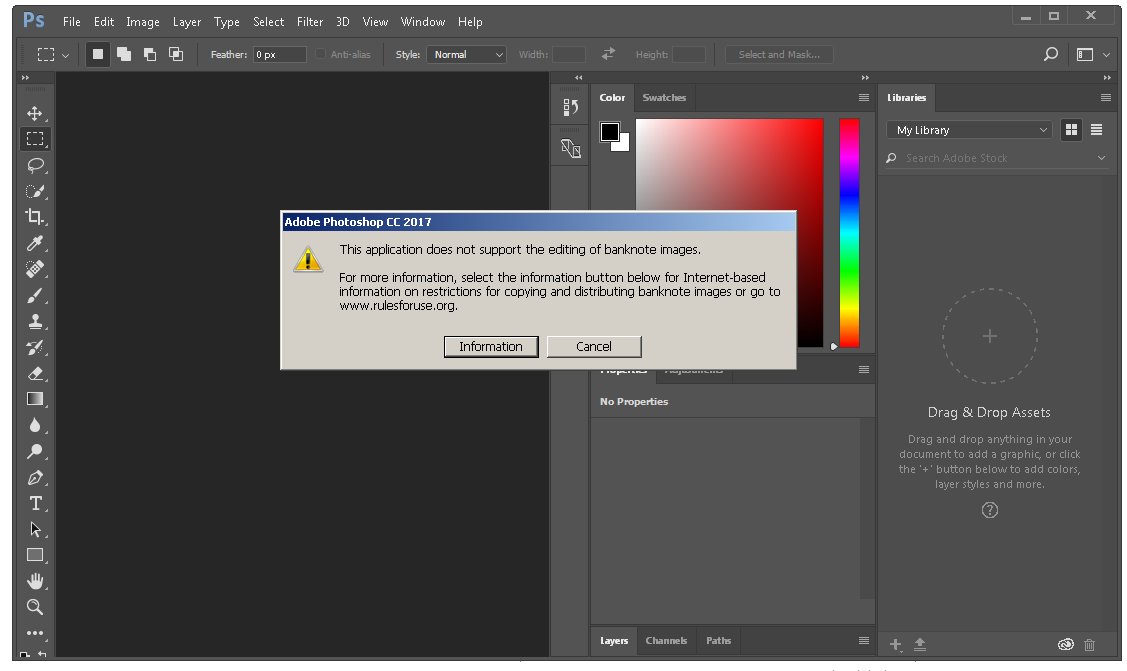Click the background color white swatch
Viewport: 1127px width, 671px height.
622,144
